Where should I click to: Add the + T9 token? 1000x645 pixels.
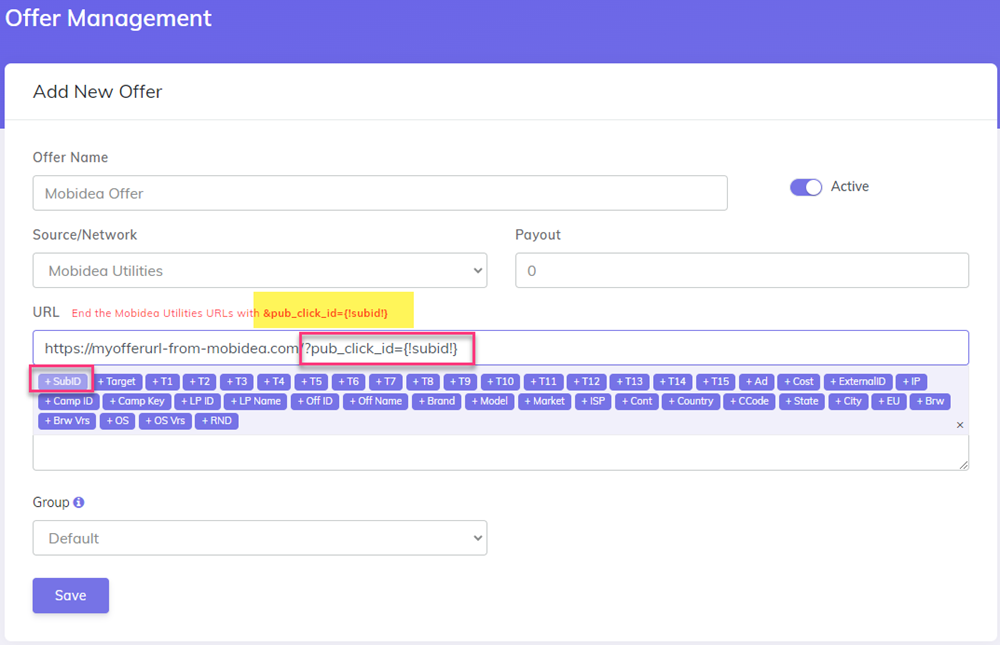460,382
